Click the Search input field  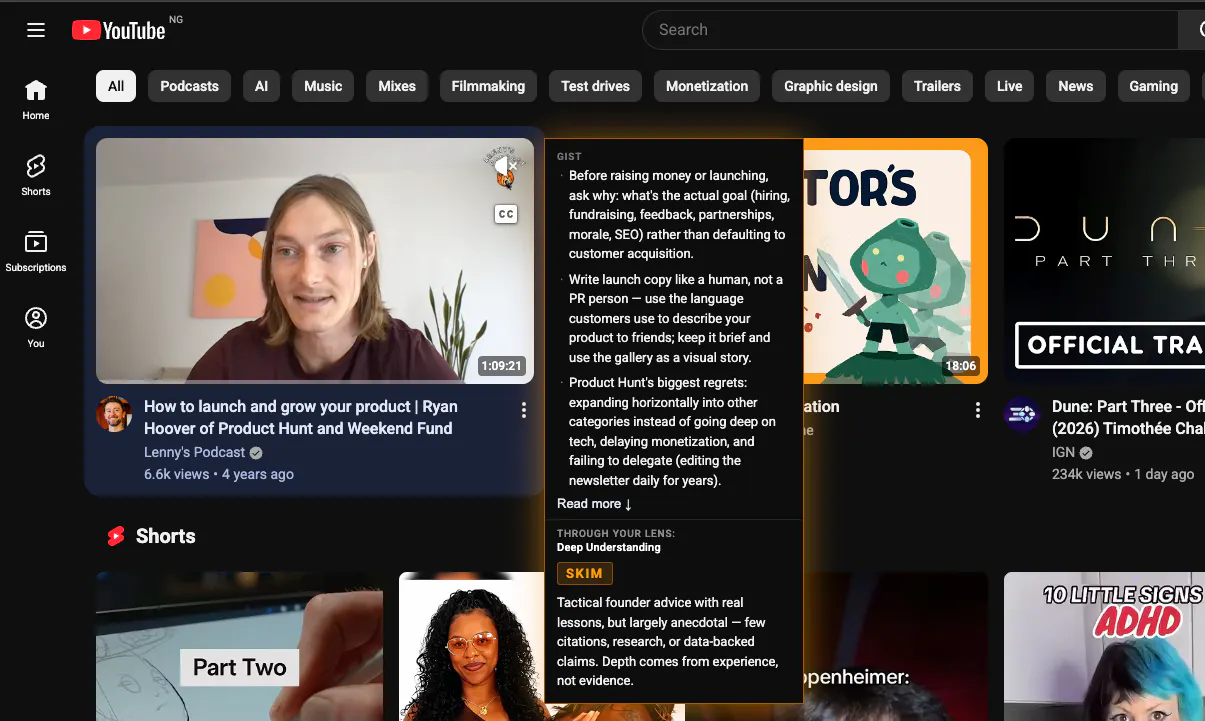(x=910, y=30)
